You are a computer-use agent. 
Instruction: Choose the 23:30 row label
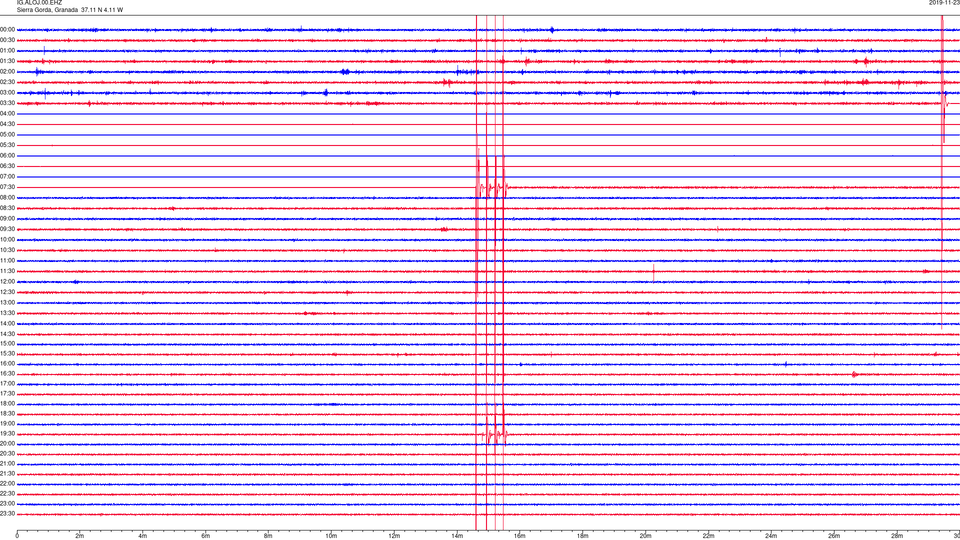[x=8, y=514]
